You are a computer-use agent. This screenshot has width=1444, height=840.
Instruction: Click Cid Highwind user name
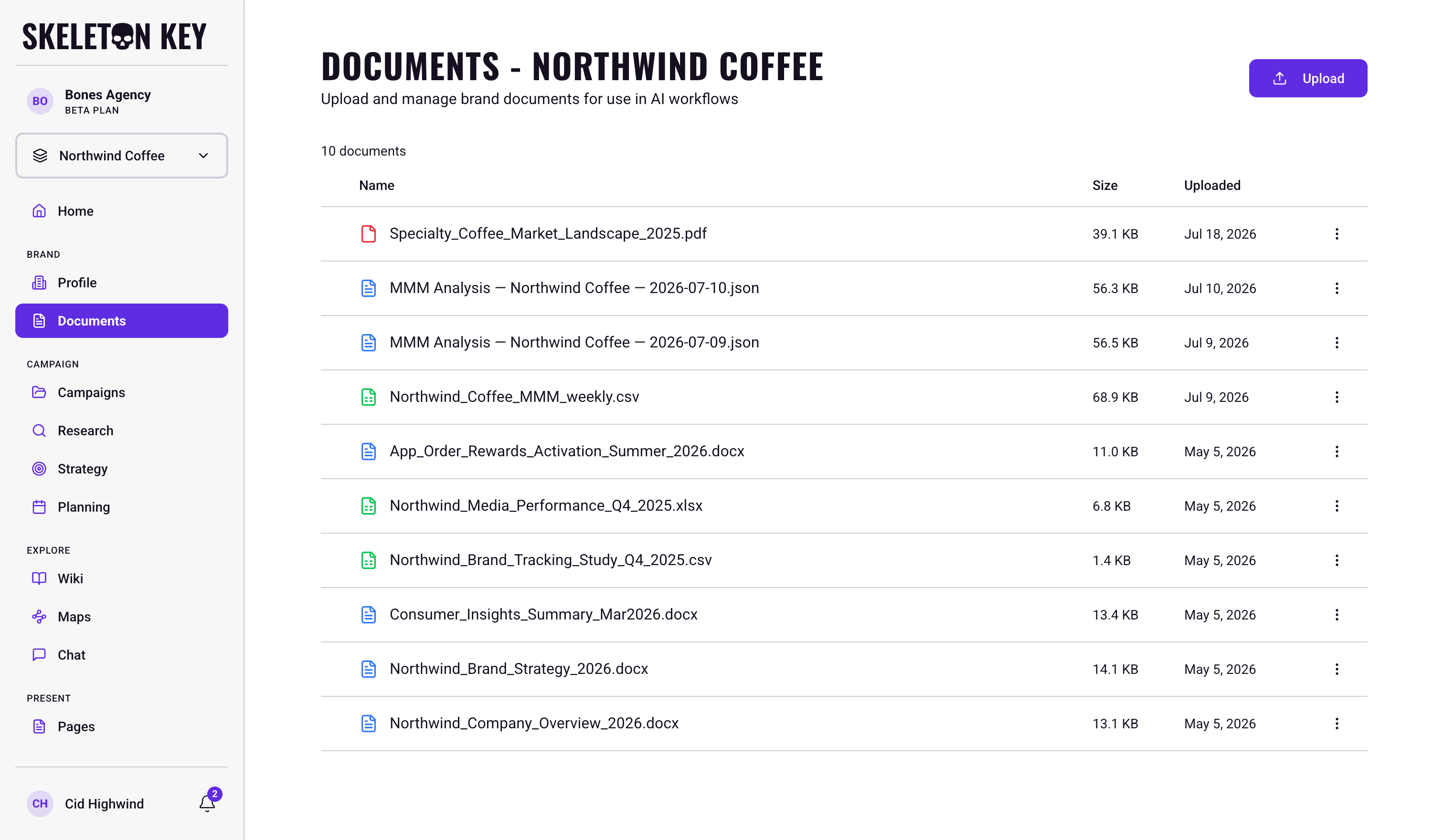(104, 804)
